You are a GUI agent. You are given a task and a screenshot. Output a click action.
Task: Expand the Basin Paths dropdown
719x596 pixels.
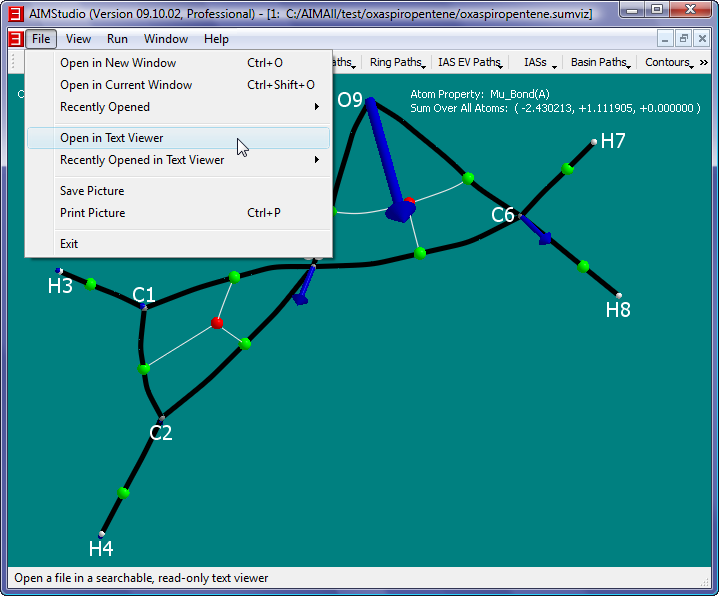600,62
